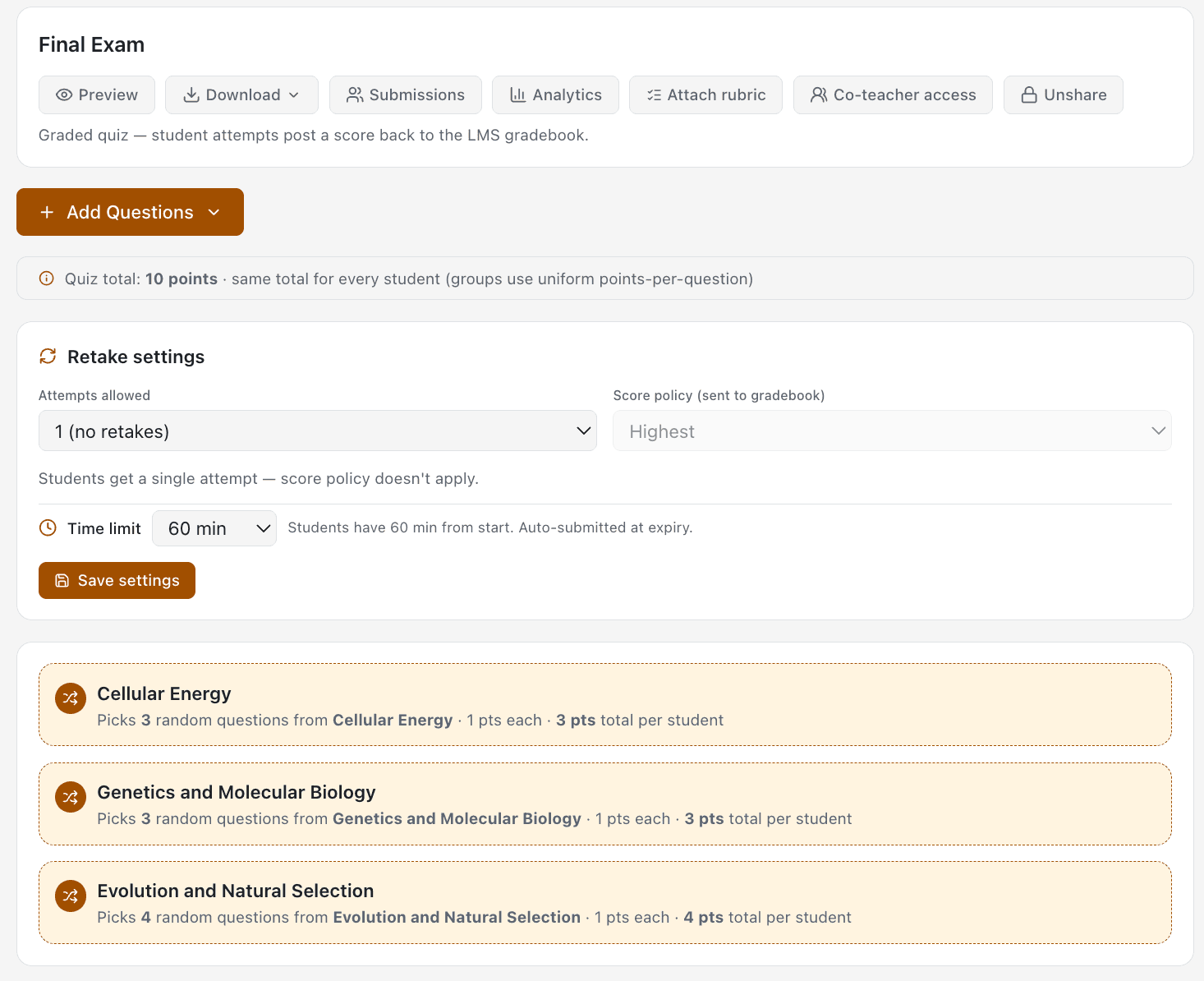Click the Time limit label
Viewport: 1204px width, 981px height.
[104, 528]
